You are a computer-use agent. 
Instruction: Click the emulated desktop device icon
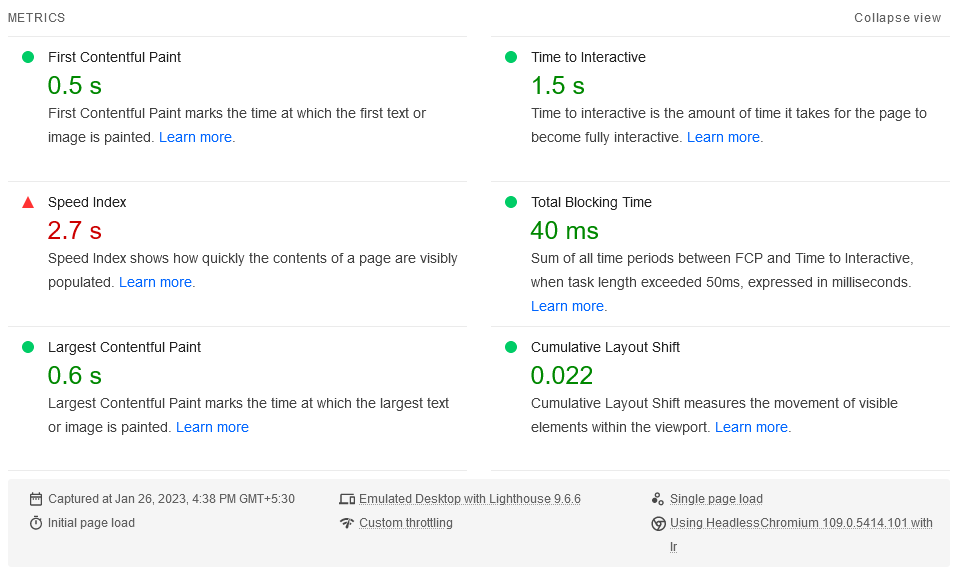pos(347,499)
